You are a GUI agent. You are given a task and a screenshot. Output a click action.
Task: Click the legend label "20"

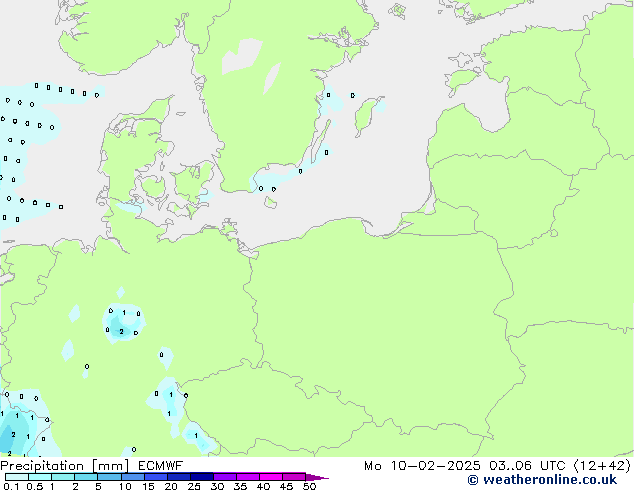pos(171,486)
